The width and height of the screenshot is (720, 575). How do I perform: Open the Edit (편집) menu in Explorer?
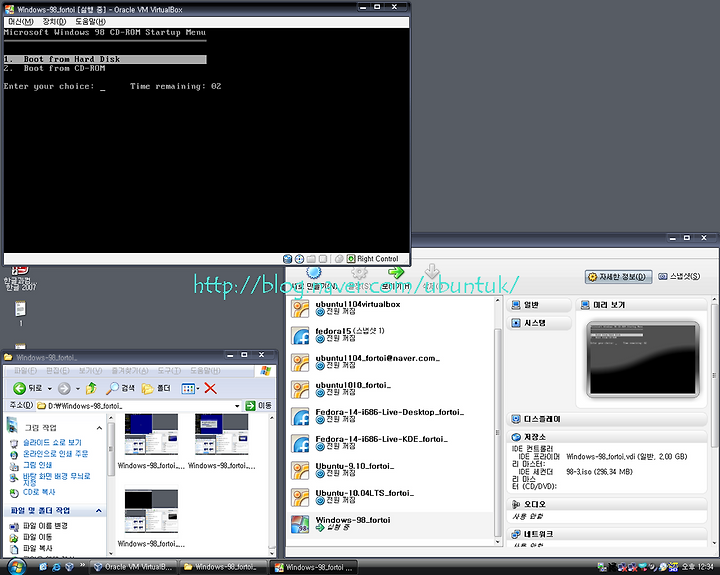(x=57, y=371)
